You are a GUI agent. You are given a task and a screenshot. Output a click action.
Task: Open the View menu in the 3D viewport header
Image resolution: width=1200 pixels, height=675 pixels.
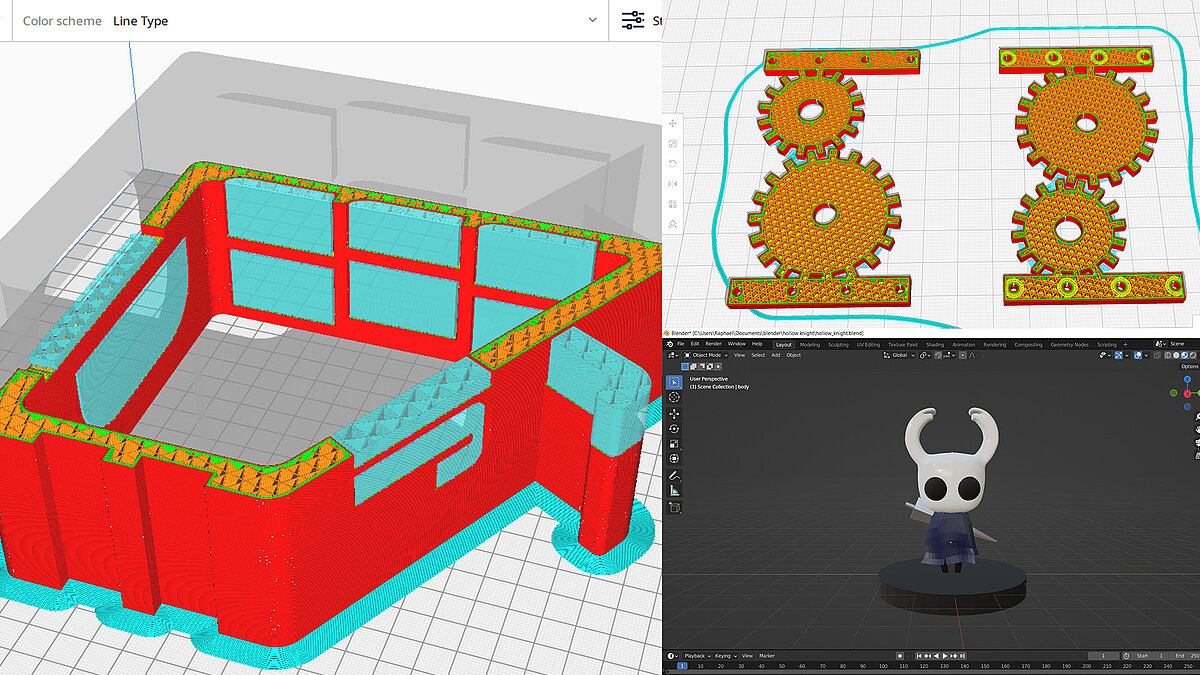739,355
